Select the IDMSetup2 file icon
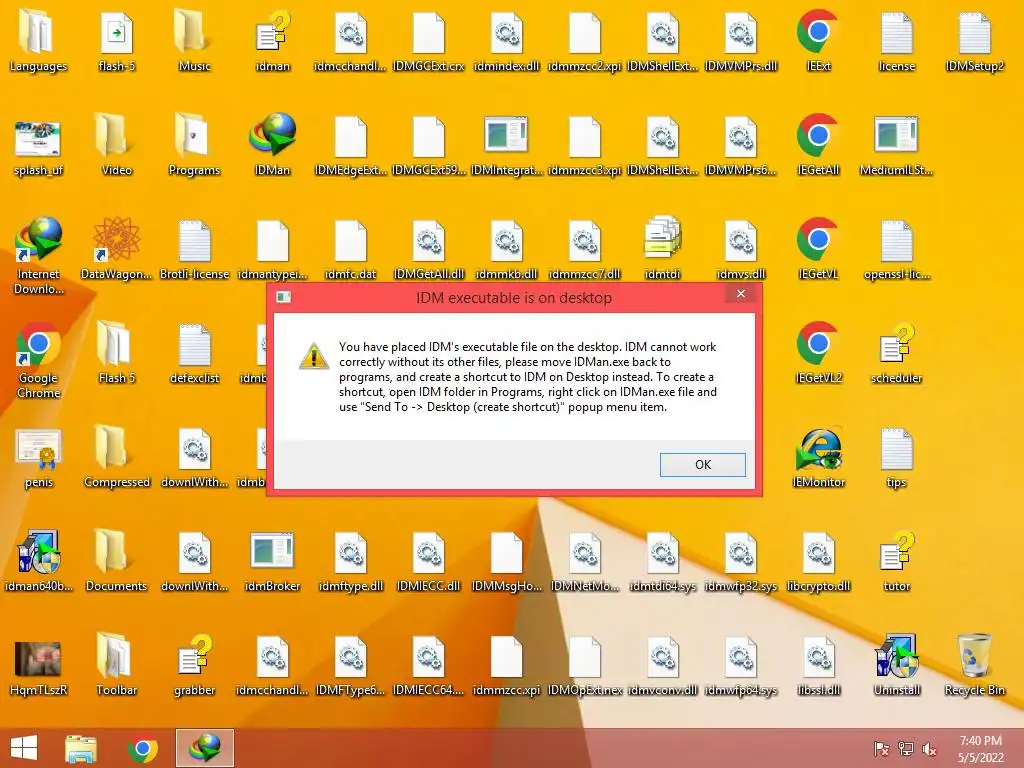The image size is (1024, 768). click(x=974, y=34)
